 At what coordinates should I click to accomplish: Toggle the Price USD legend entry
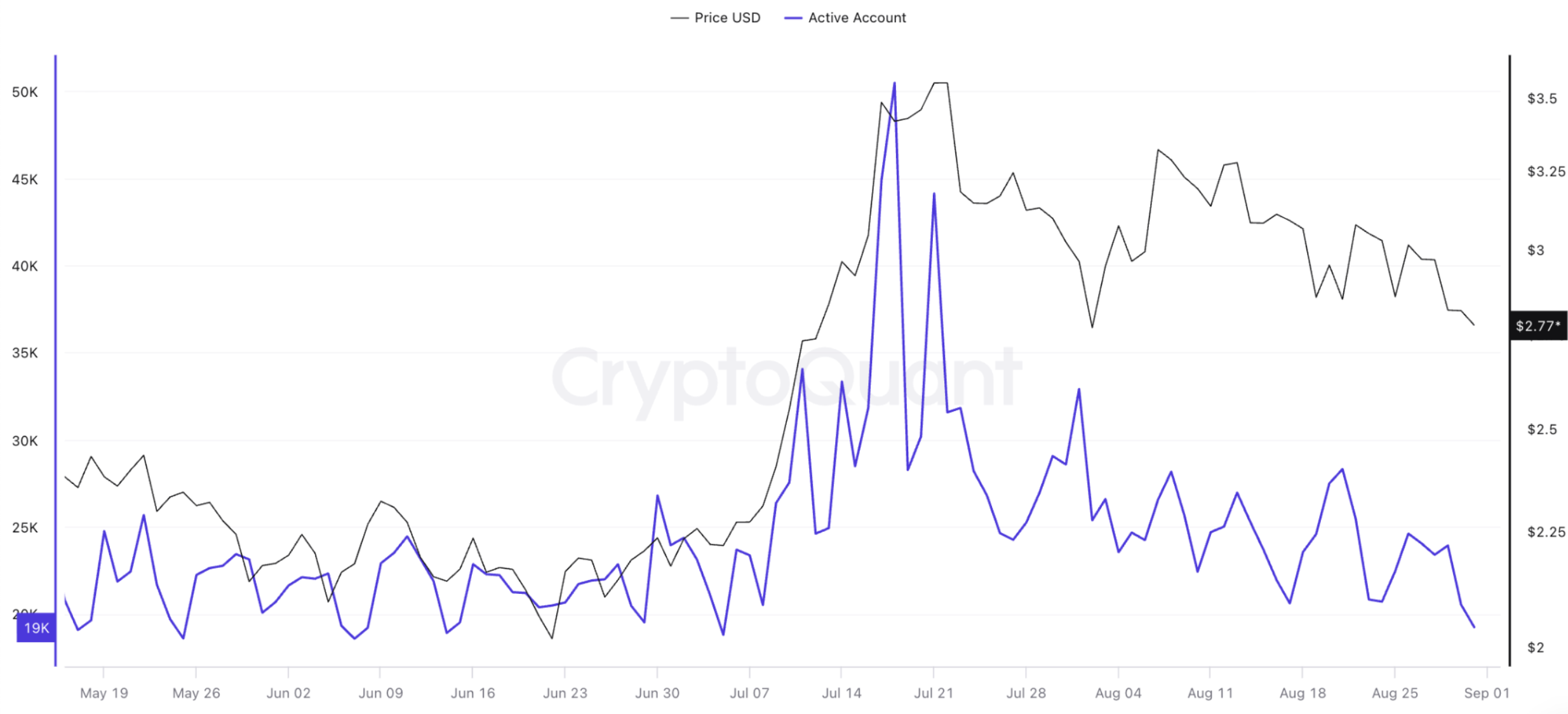(716, 18)
